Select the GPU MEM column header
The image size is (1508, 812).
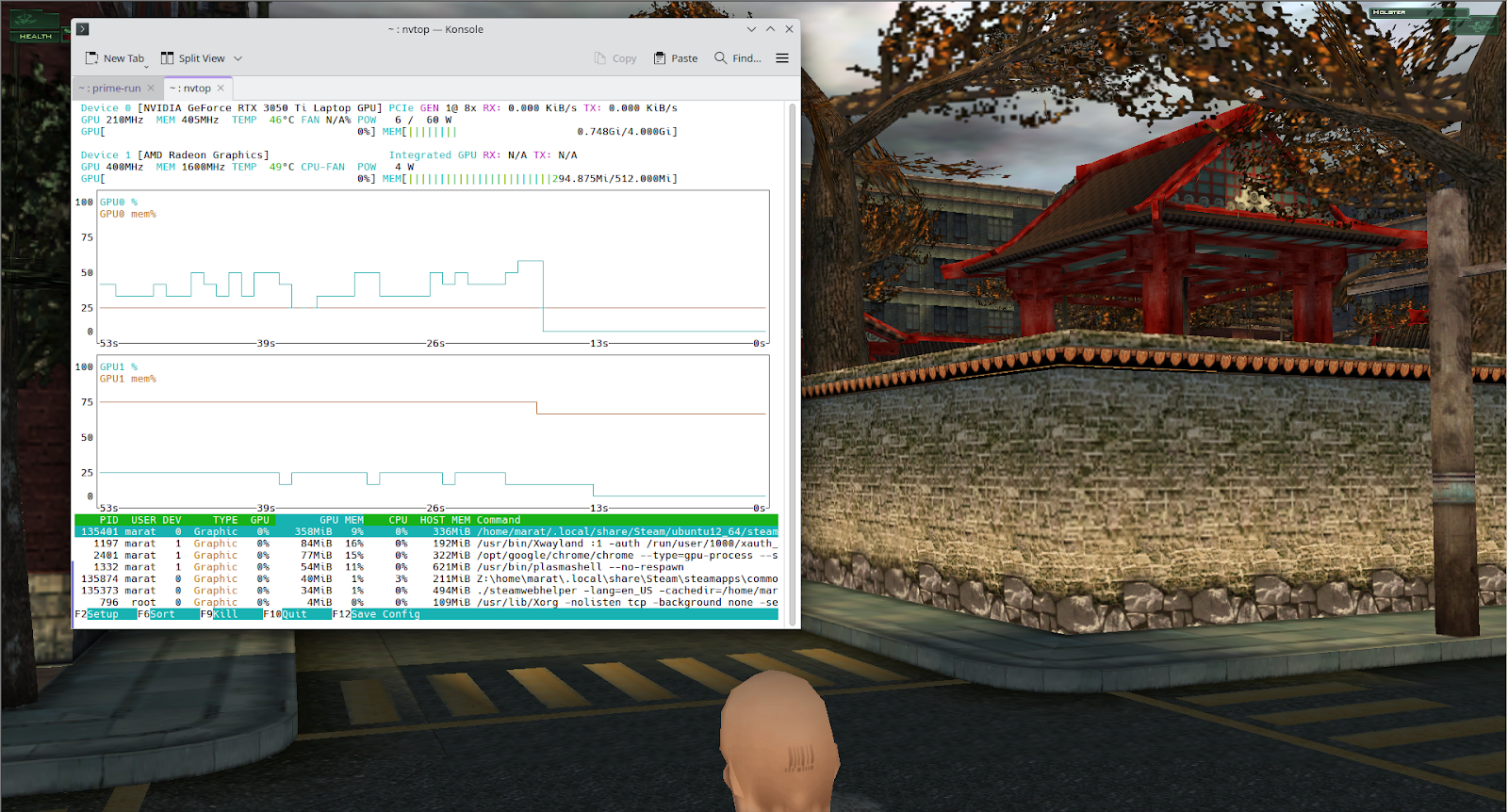click(x=342, y=520)
